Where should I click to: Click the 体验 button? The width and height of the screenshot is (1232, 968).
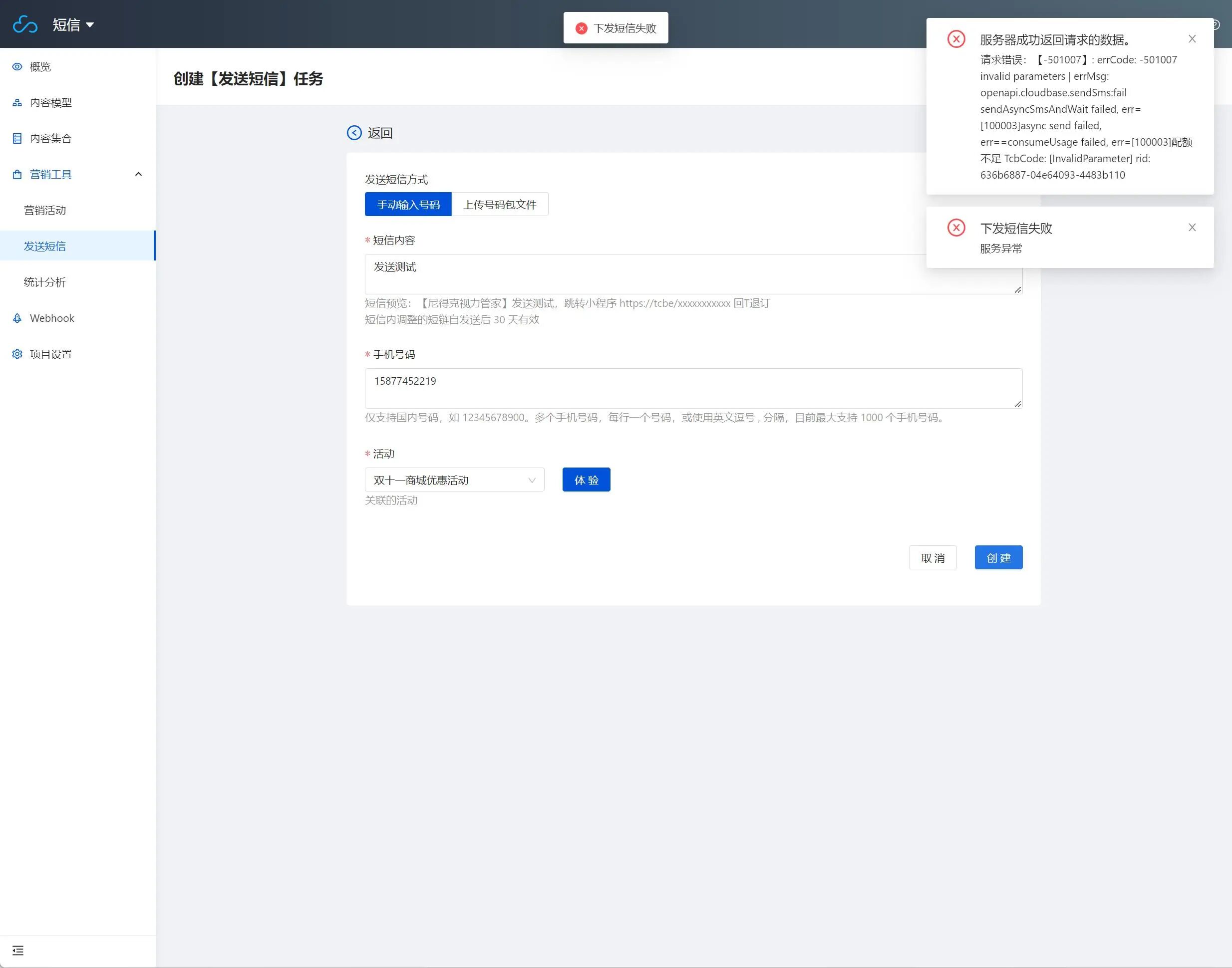coord(586,480)
